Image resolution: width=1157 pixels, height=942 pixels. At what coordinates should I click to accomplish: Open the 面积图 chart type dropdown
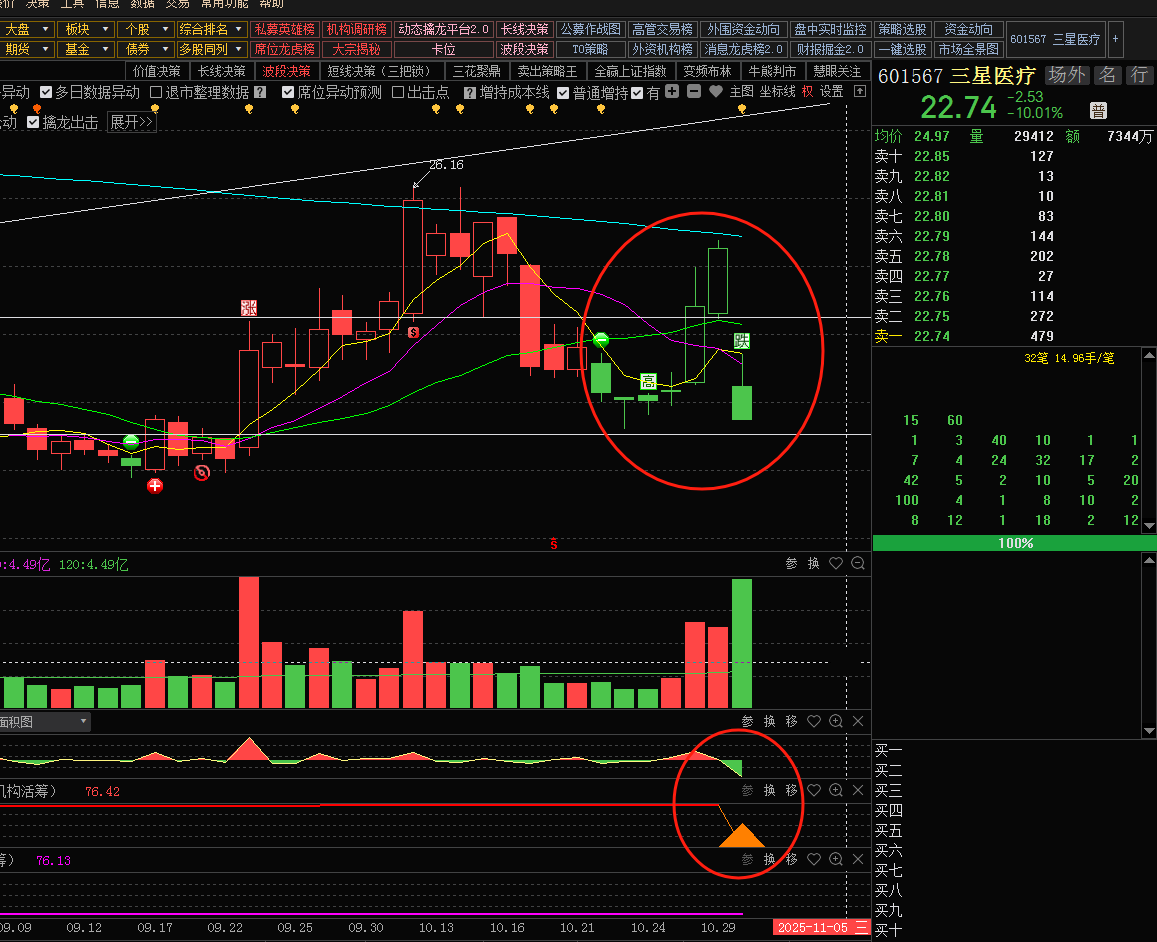(x=44, y=721)
